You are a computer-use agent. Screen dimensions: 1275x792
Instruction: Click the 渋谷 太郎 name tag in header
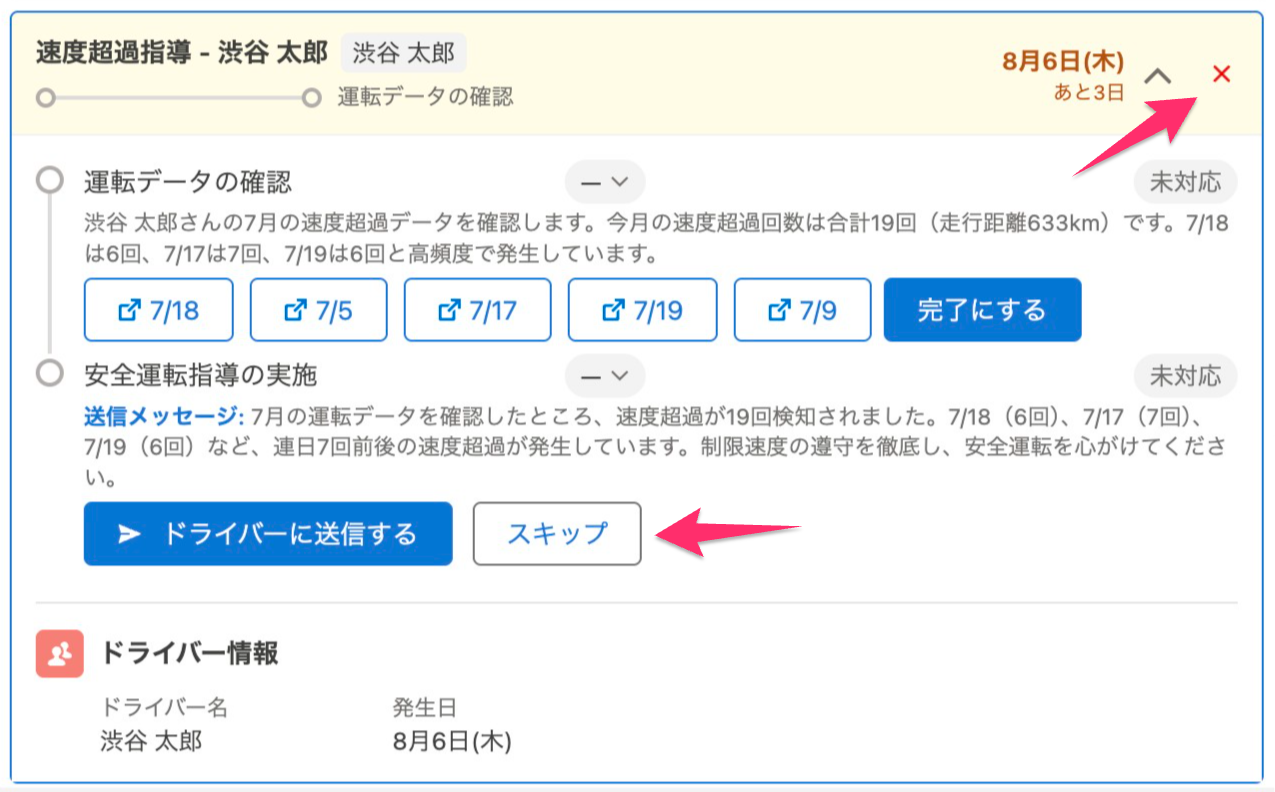click(404, 53)
